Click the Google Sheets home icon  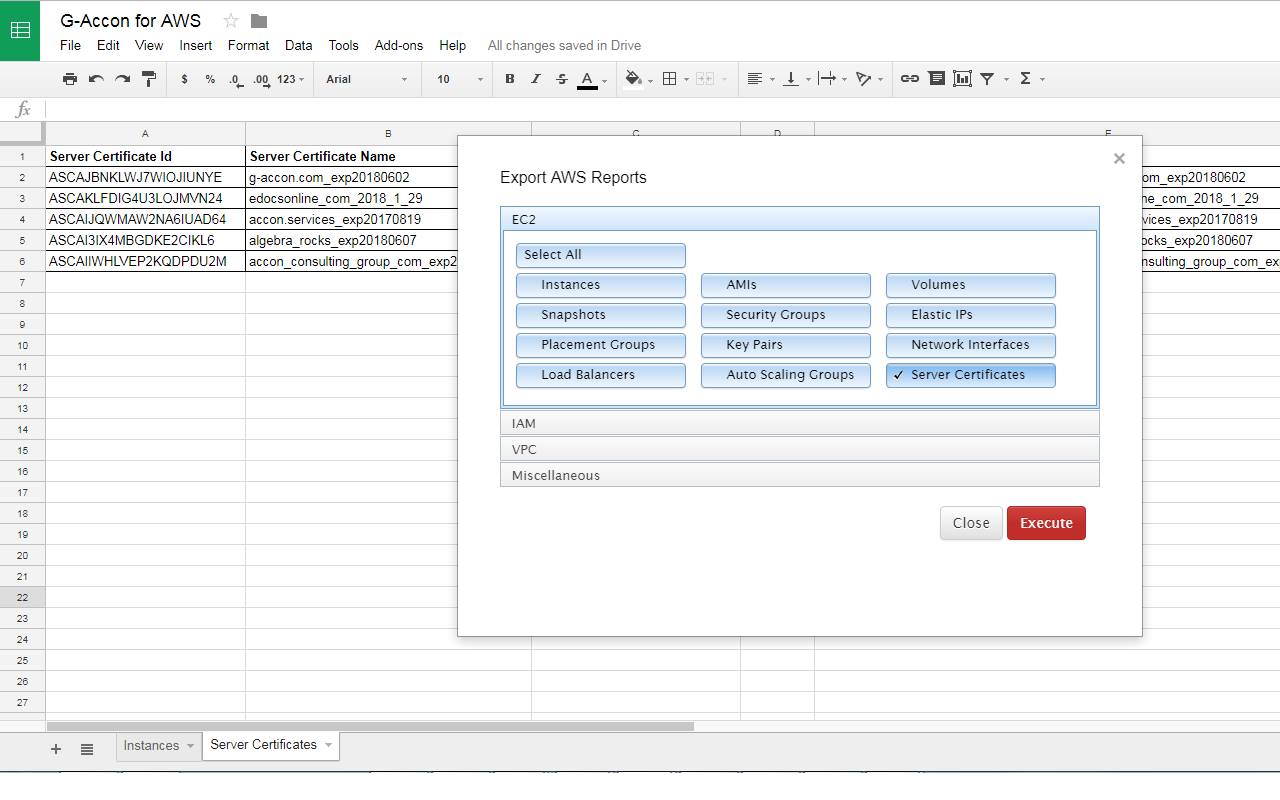coord(20,30)
